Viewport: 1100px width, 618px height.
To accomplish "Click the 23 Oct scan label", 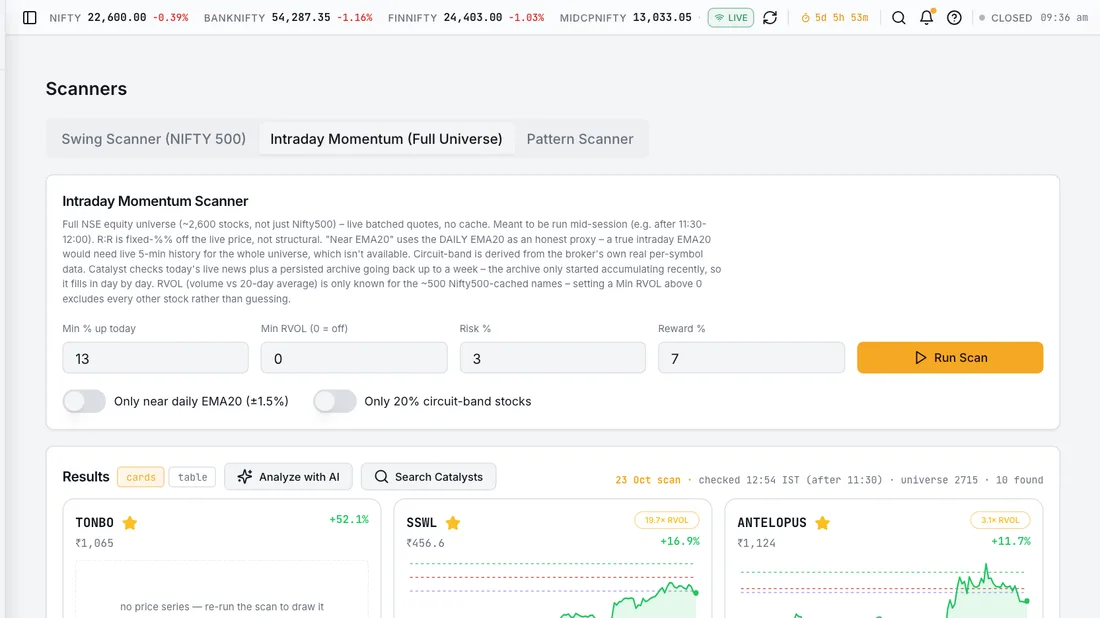I will coord(648,480).
